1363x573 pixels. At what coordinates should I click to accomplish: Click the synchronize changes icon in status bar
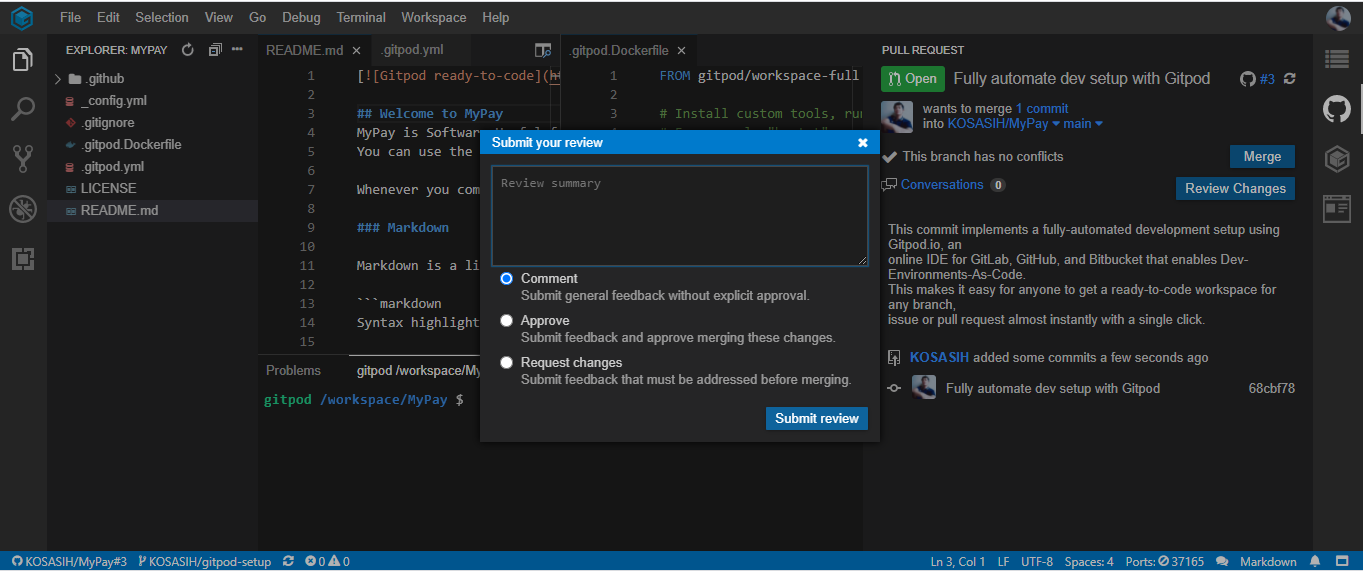click(x=289, y=562)
